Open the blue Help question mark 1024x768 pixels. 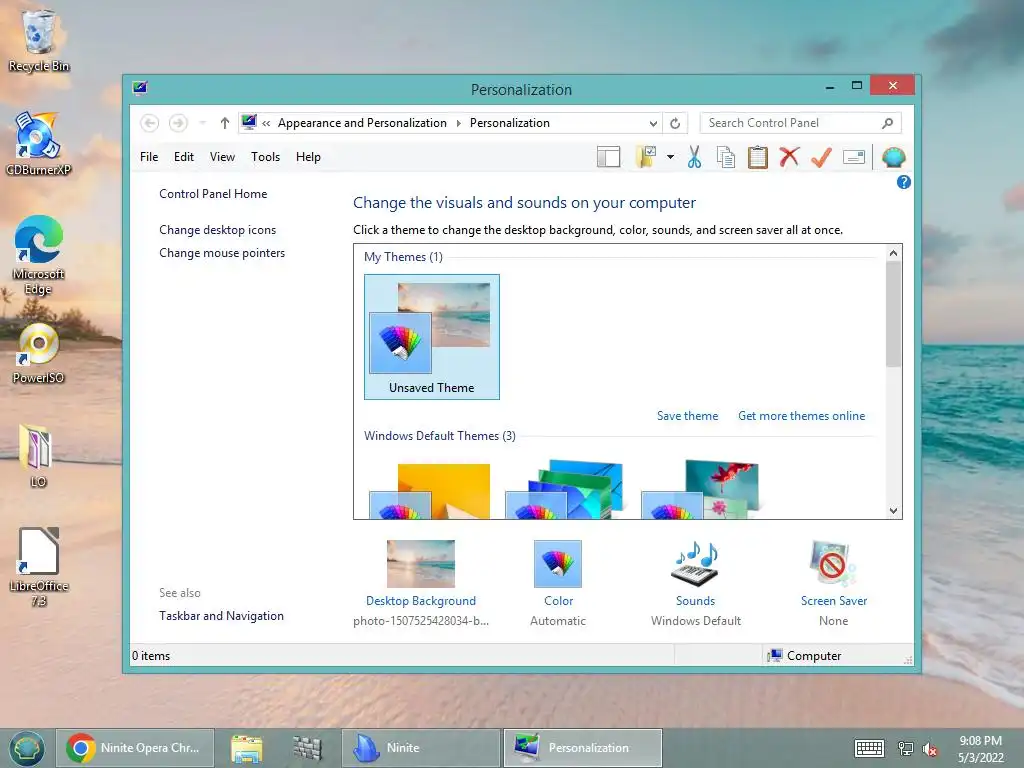(903, 182)
